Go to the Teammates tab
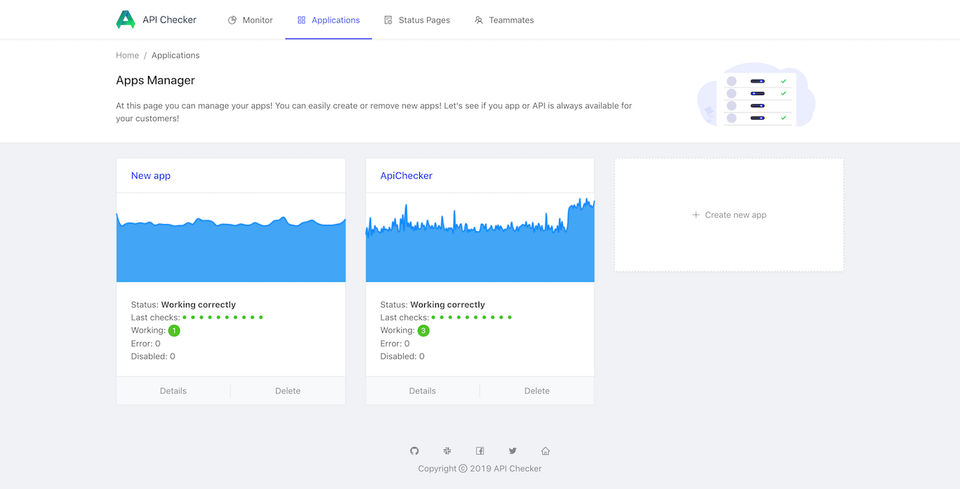The image size is (960, 489). click(x=504, y=20)
